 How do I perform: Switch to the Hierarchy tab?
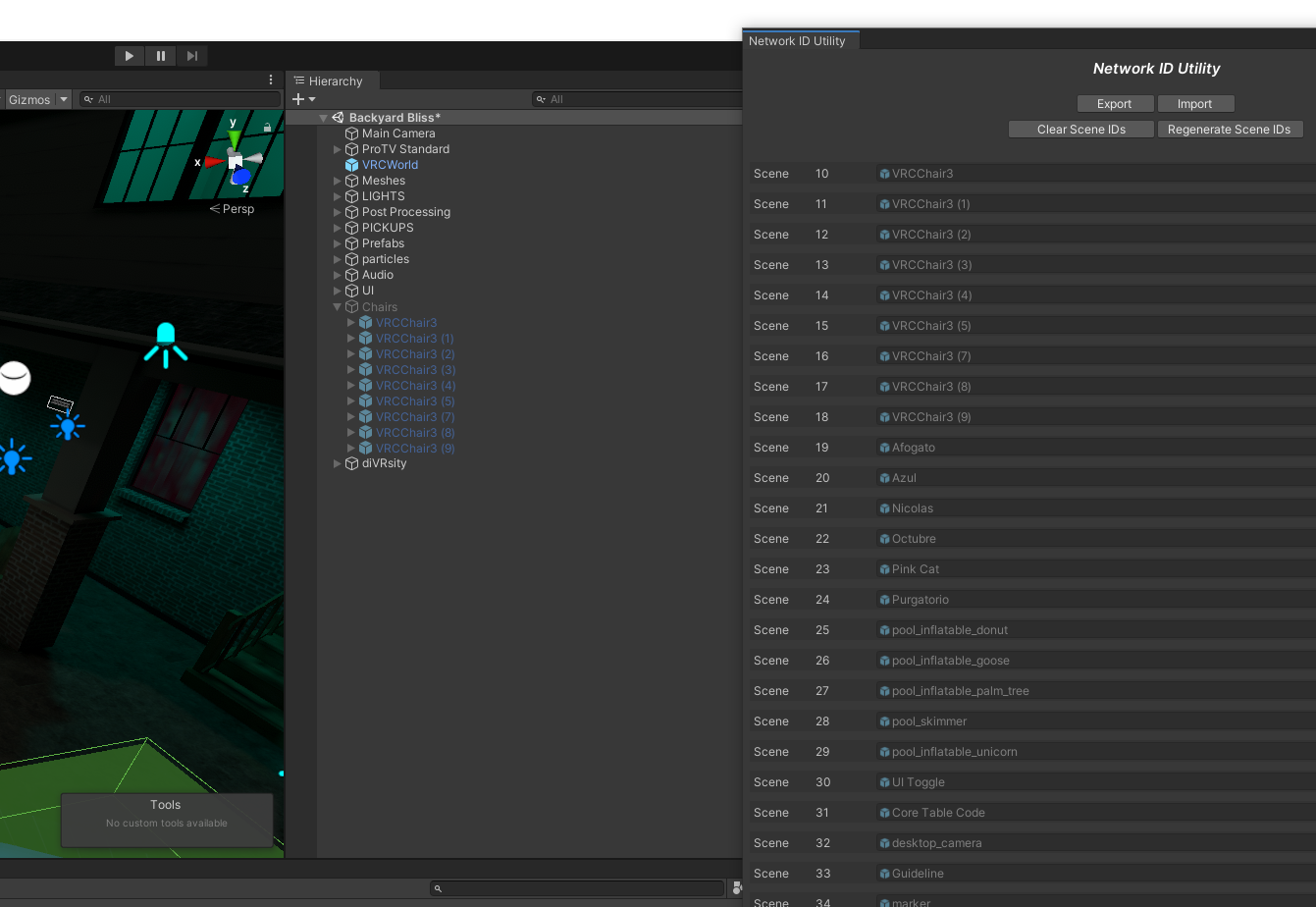(x=330, y=80)
